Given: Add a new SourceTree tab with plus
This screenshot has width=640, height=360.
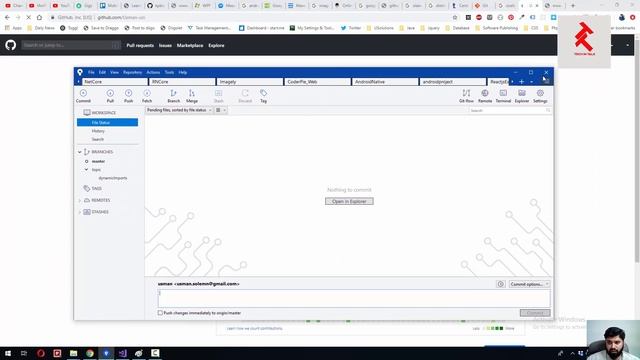Looking at the screenshot, I should click(x=521, y=82).
